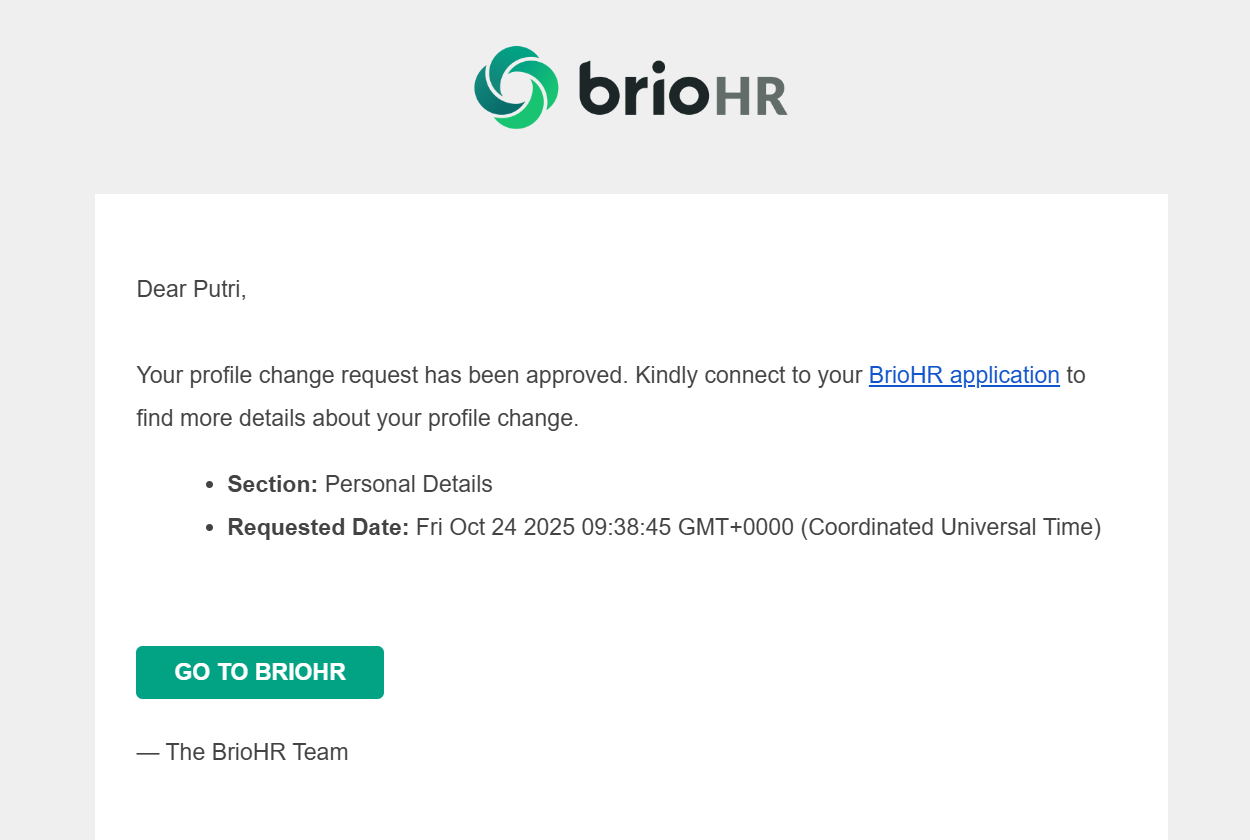Viewport: 1250px width, 840px height.
Task: Click the "GMT+0000" timezone offset text
Action: (x=735, y=527)
